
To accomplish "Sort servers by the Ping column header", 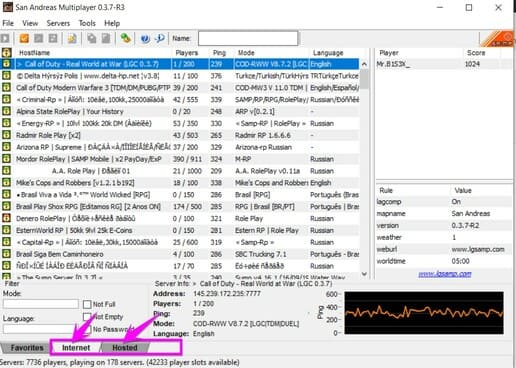I will 221,53.
